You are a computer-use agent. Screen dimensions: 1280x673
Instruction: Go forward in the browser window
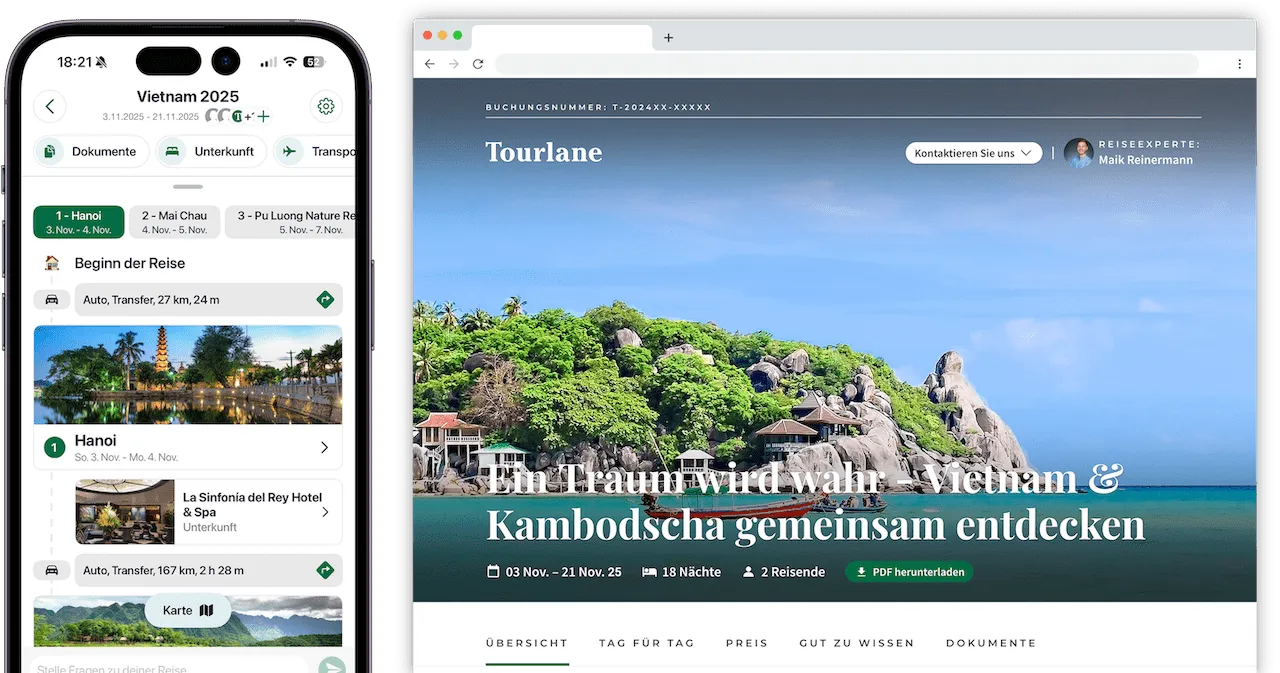[x=454, y=64]
